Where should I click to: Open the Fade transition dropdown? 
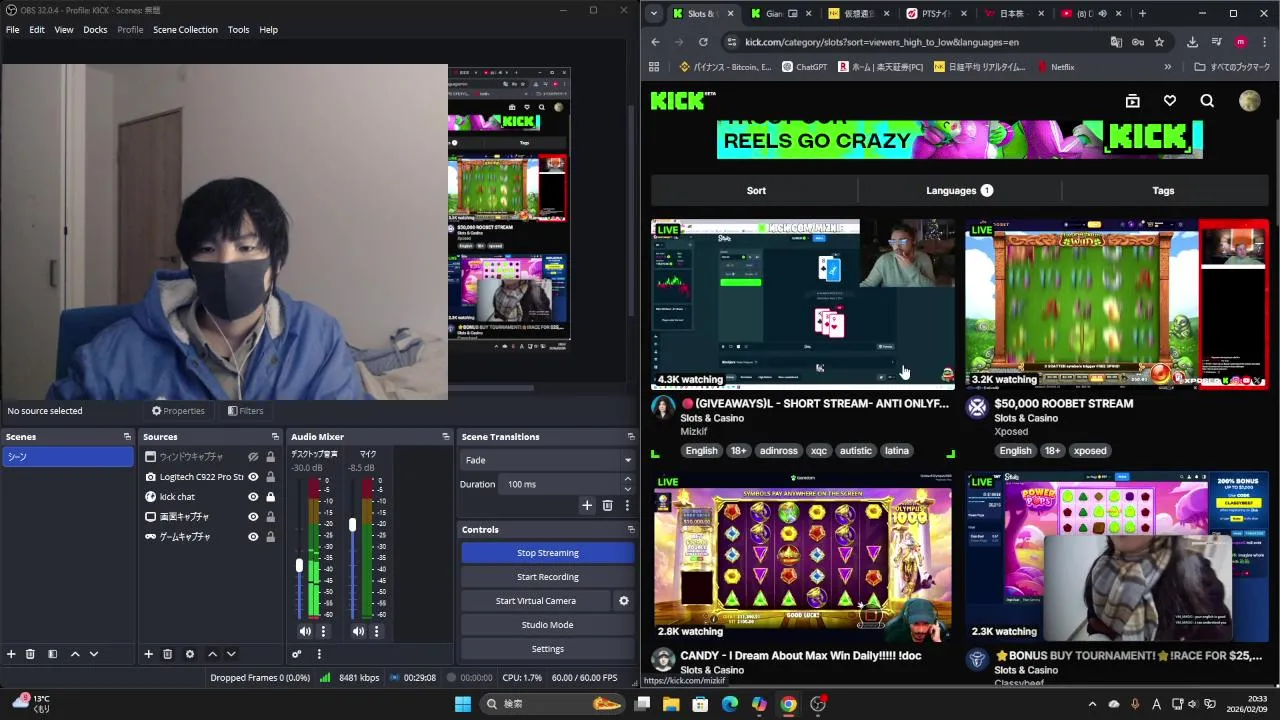click(x=547, y=460)
